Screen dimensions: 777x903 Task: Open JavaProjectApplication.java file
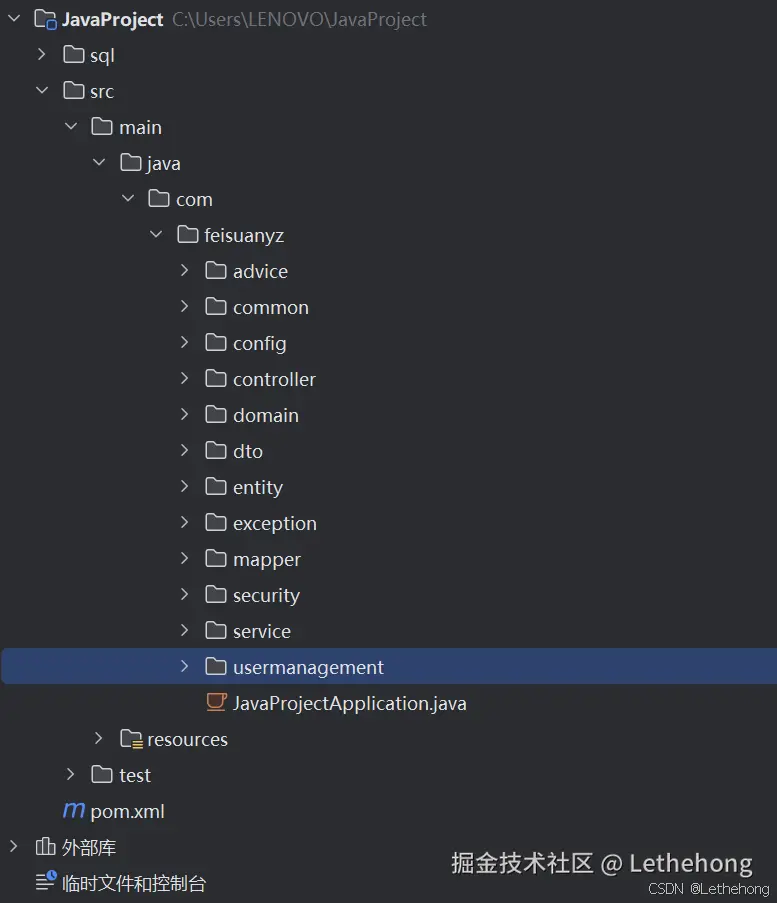[x=349, y=703]
